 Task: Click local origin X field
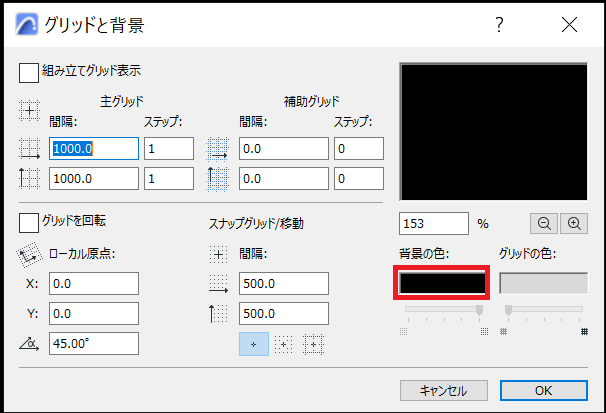coord(94,284)
